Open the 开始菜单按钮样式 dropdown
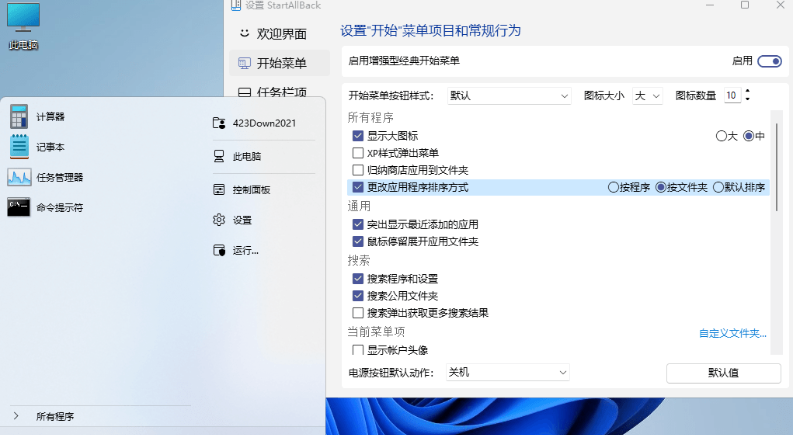 tap(509, 96)
